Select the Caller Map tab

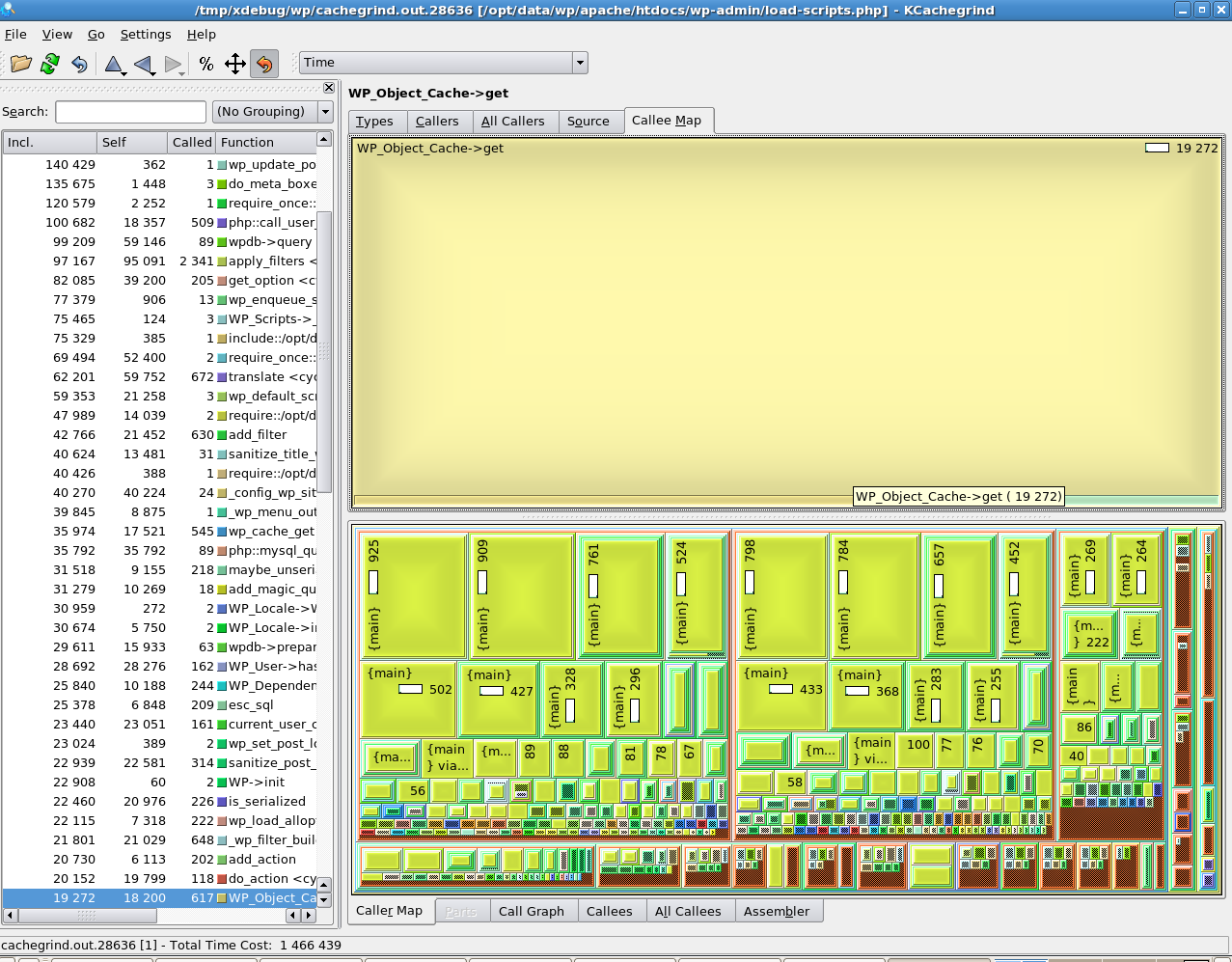pyautogui.click(x=390, y=911)
